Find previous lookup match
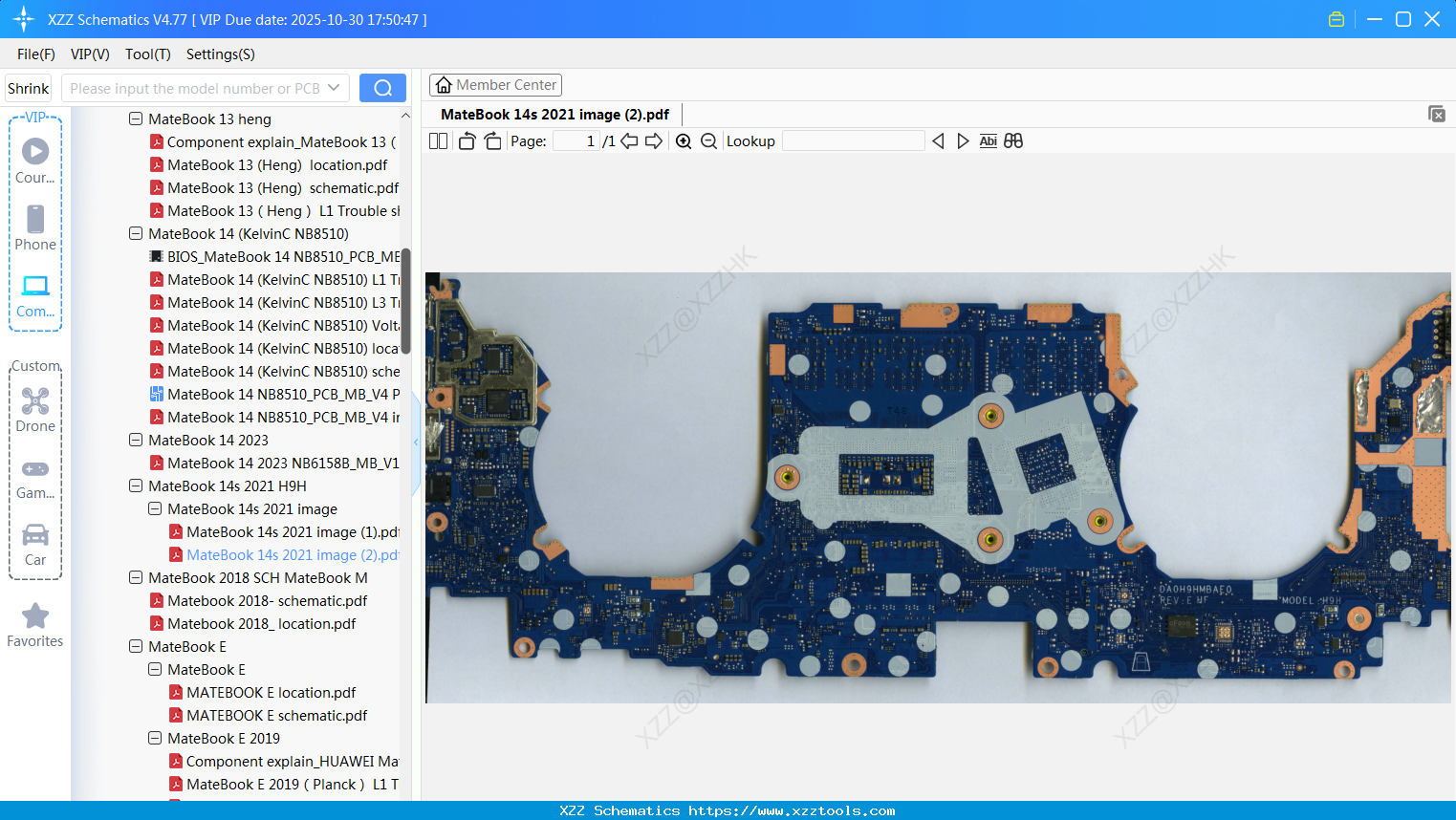 [938, 141]
